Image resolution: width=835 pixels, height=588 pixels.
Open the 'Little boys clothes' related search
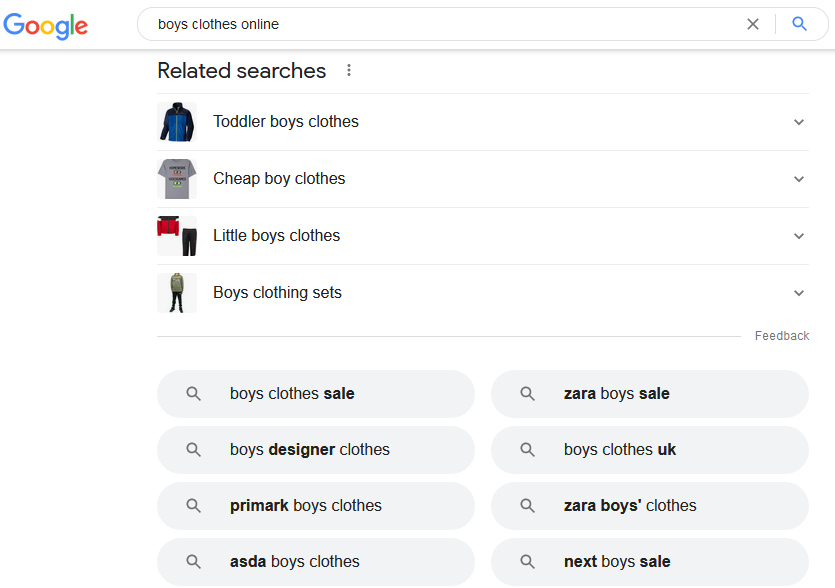pyautogui.click(x=277, y=235)
